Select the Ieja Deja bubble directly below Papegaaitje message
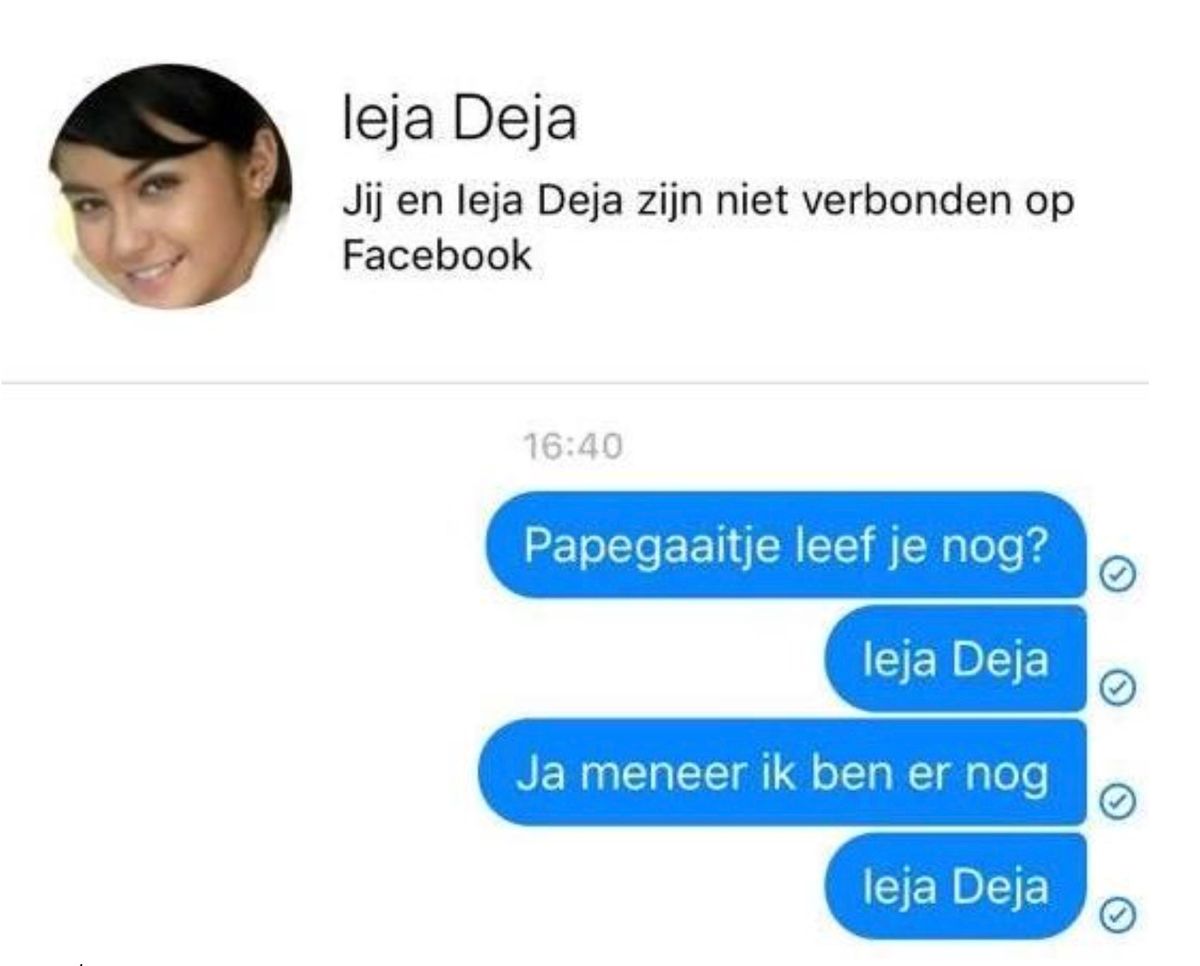Screen dimensions: 1200x966 coord(955,659)
